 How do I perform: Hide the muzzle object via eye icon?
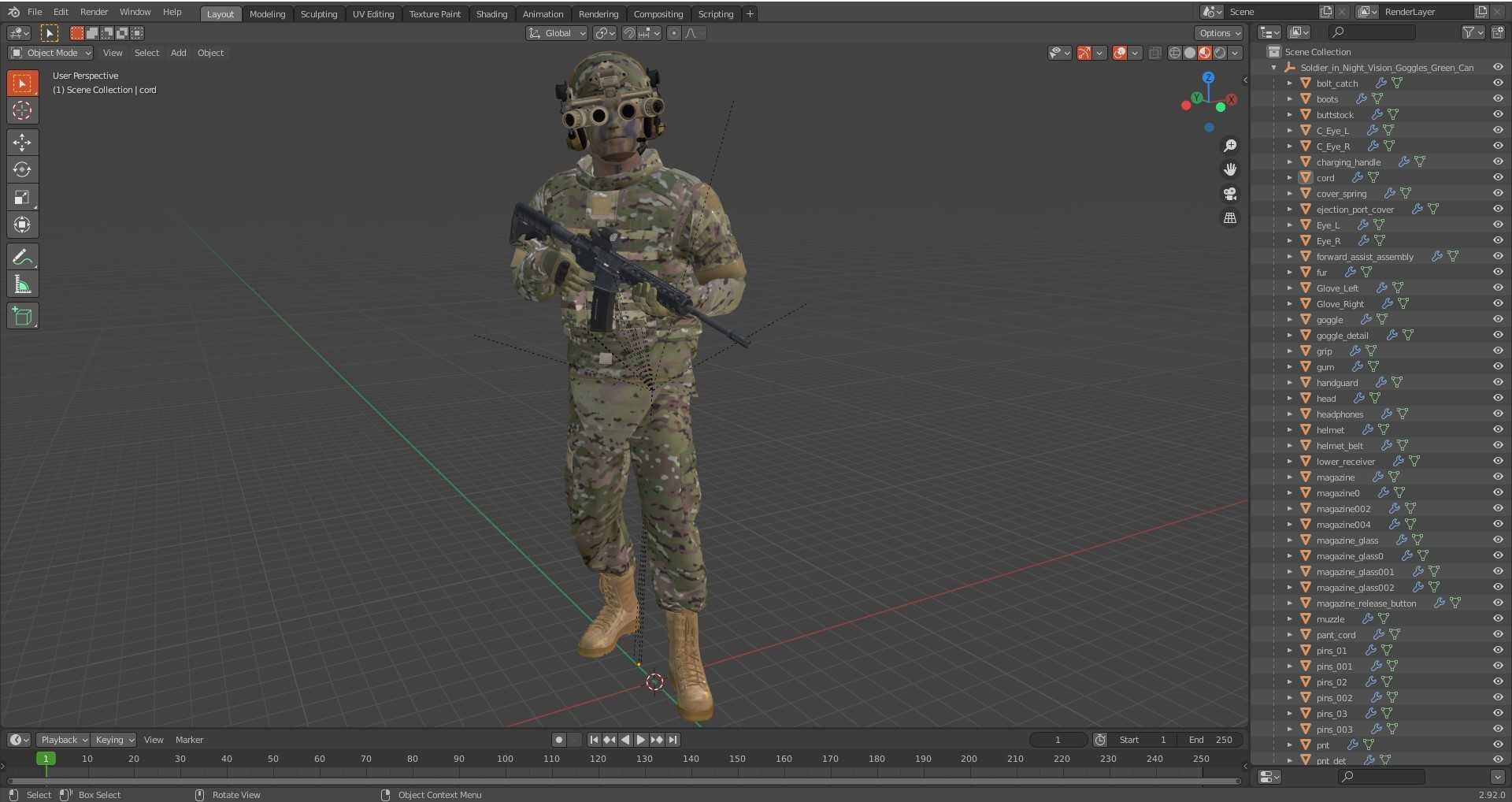[x=1498, y=618]
